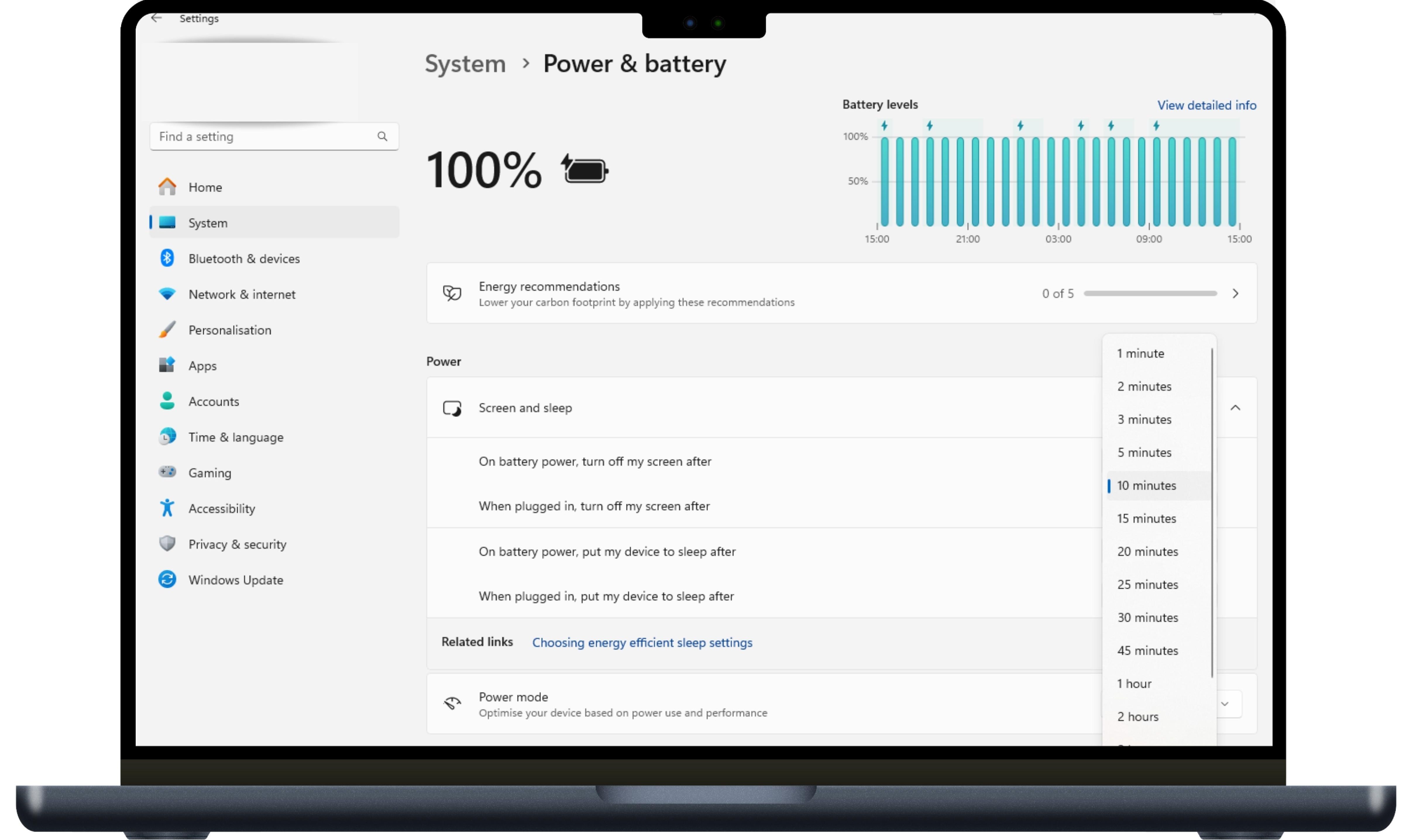
Task: Open the Energy recommendations card
Action: (x=842, y=293)
